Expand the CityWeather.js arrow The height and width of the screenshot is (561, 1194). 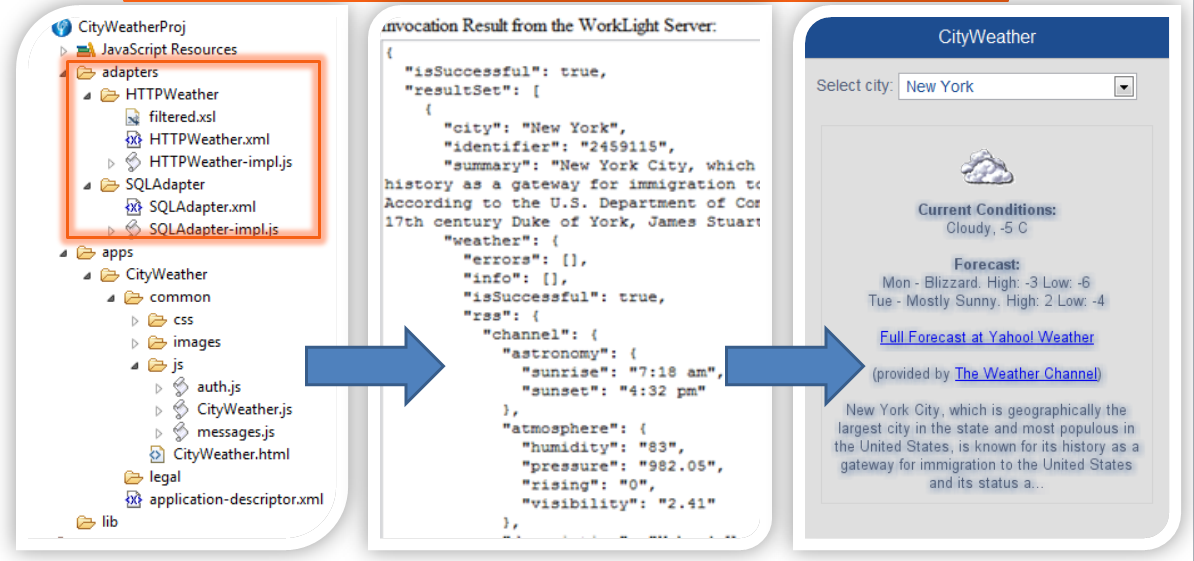[159, 410]
